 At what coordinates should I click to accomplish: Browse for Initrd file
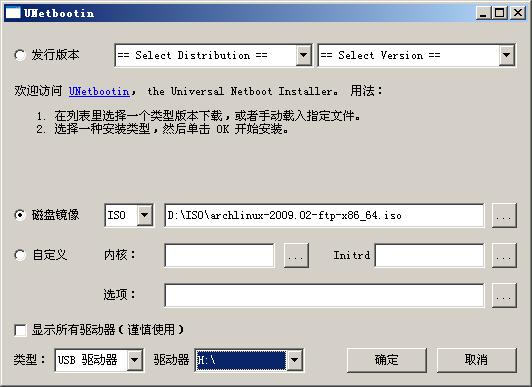[x=504, y=255]
